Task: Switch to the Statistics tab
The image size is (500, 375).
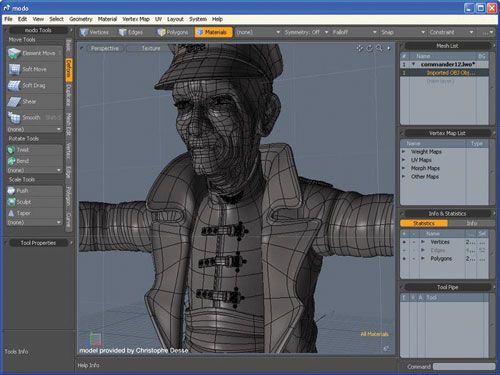Action: coord(424,223)
